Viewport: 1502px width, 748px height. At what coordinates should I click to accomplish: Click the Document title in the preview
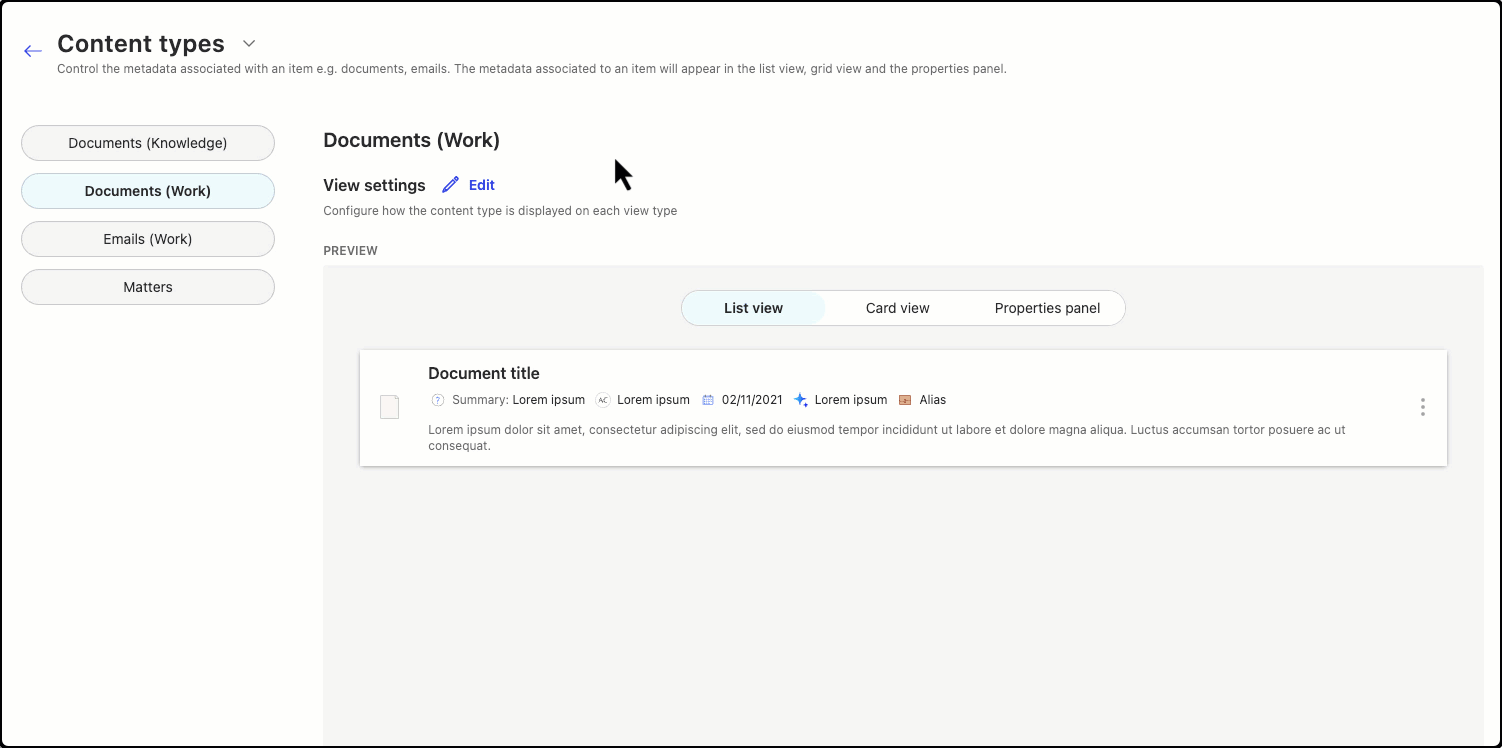[x=483, y=373]
